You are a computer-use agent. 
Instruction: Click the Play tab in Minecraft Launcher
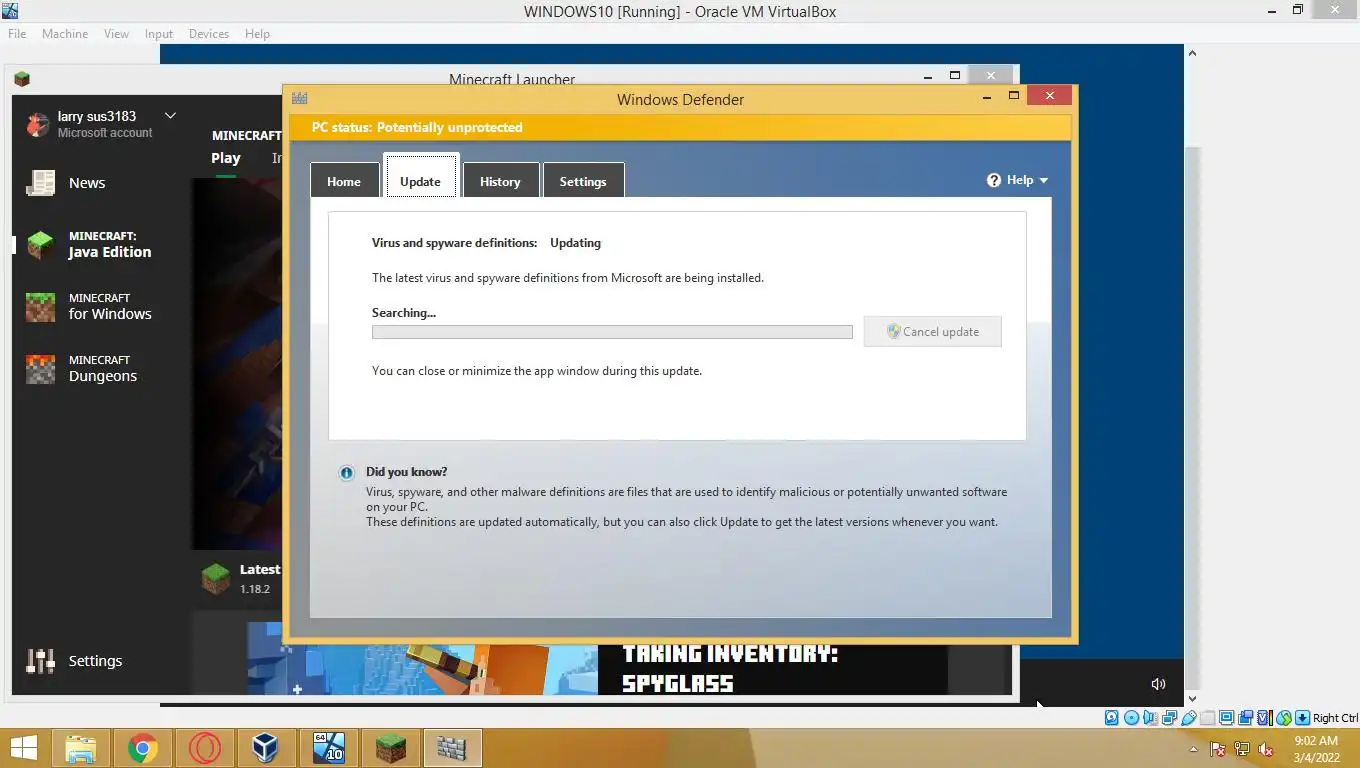click(226, 158)
